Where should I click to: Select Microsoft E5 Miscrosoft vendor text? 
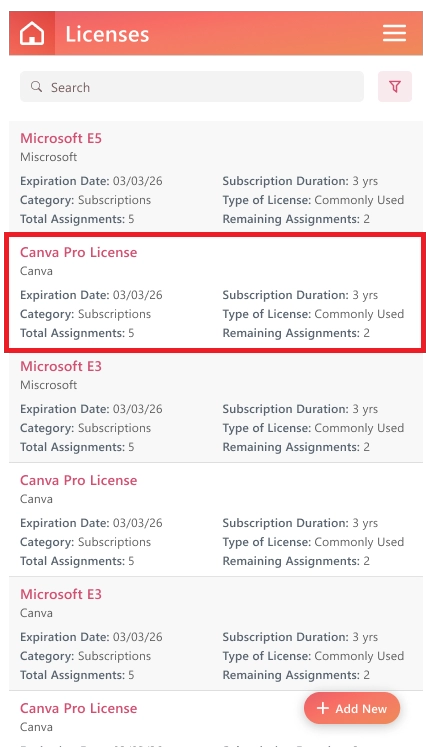coord(49,157)
